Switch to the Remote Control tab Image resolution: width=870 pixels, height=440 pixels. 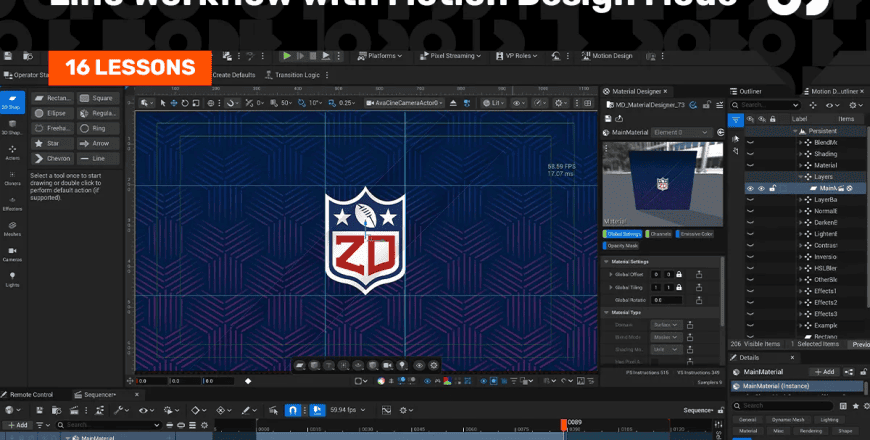pyautogui.click(x=27, y=395)
